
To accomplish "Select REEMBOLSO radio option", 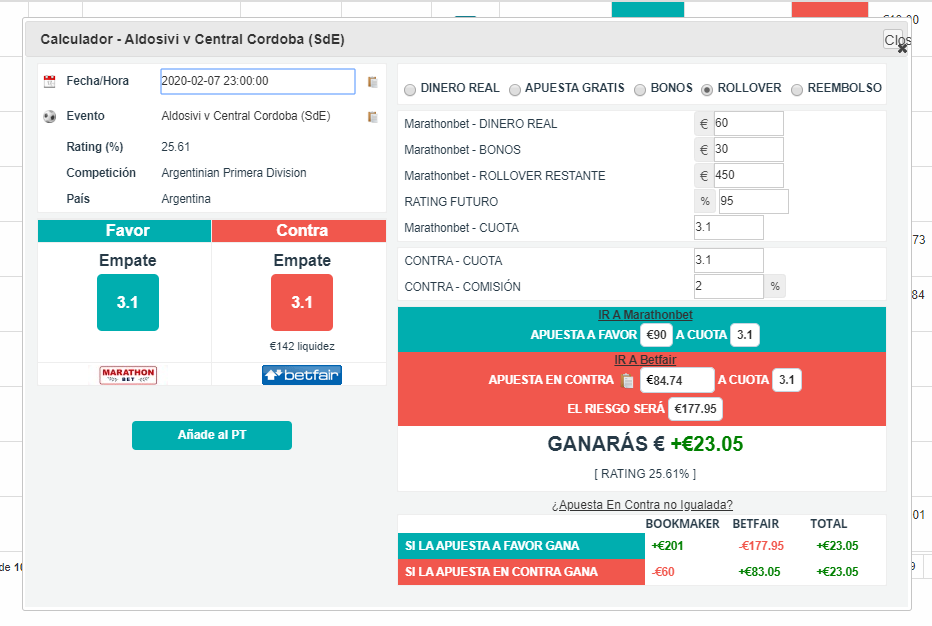I will [796, 90].
